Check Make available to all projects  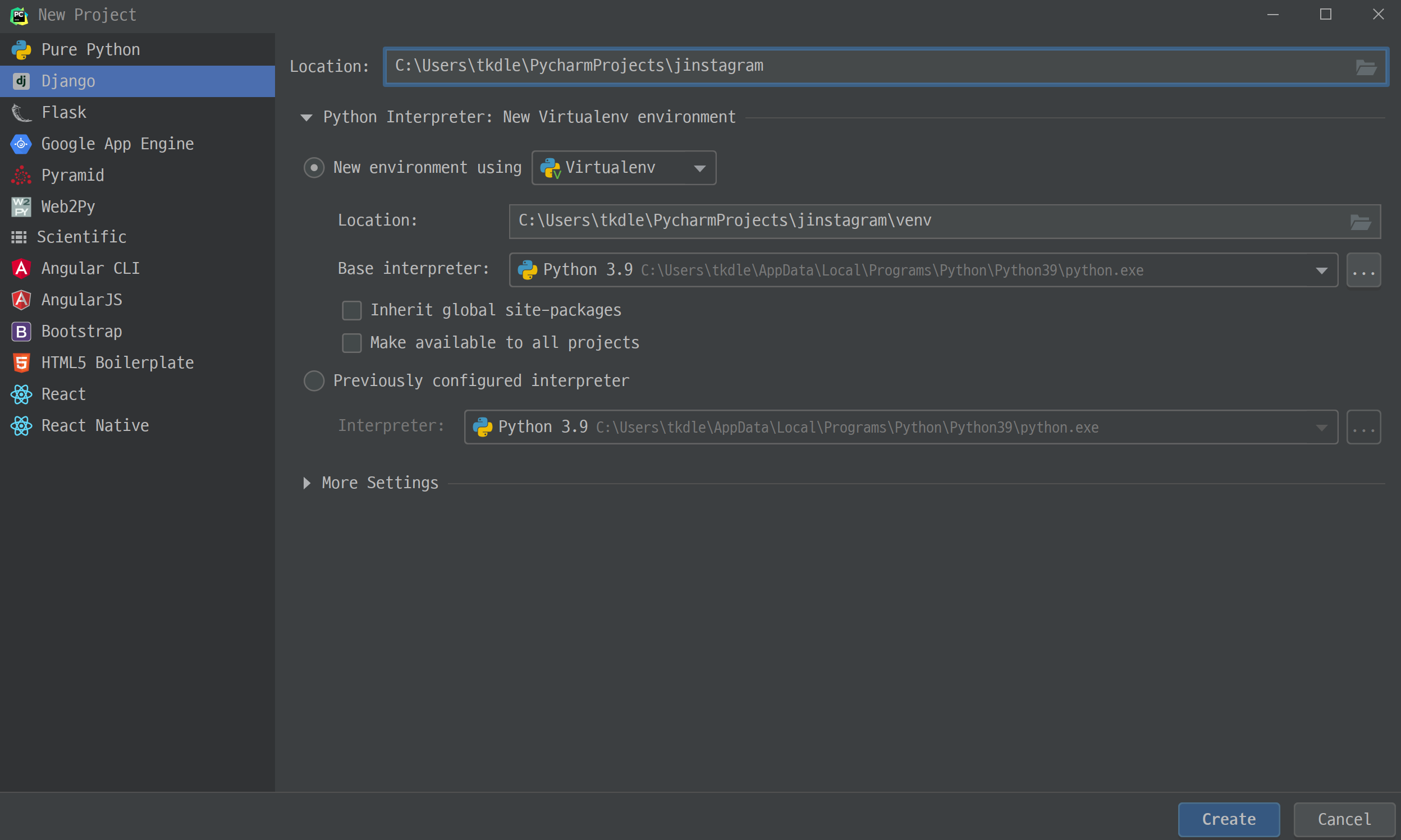pos(351,342)
